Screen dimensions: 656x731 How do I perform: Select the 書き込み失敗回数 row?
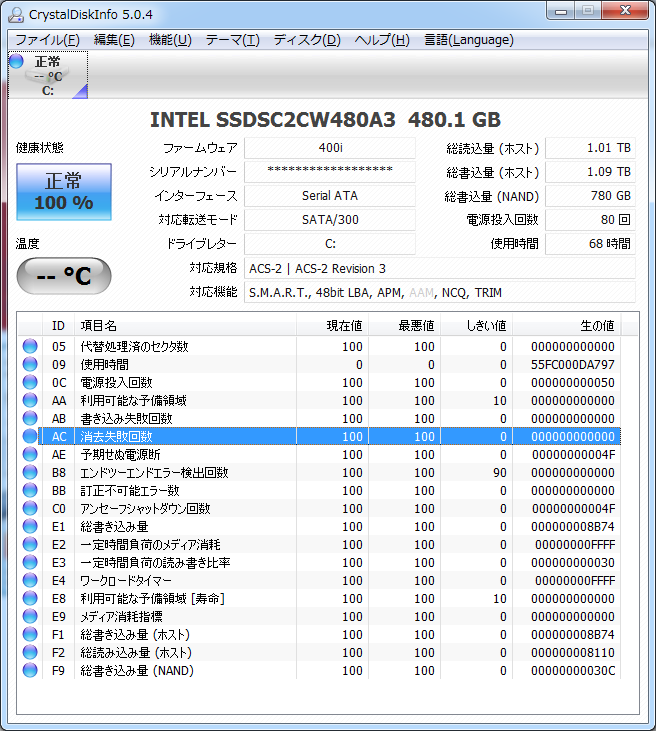[319, 419]
